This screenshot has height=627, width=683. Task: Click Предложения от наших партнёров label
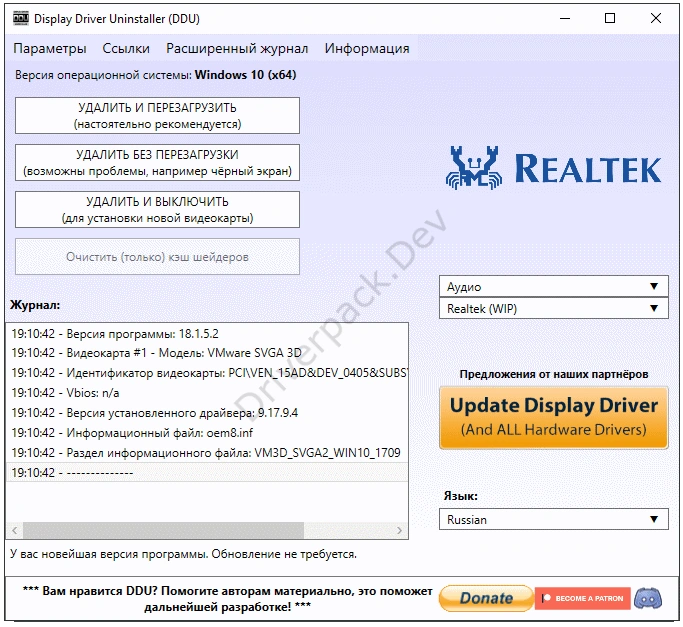click(x=554, y=374)
